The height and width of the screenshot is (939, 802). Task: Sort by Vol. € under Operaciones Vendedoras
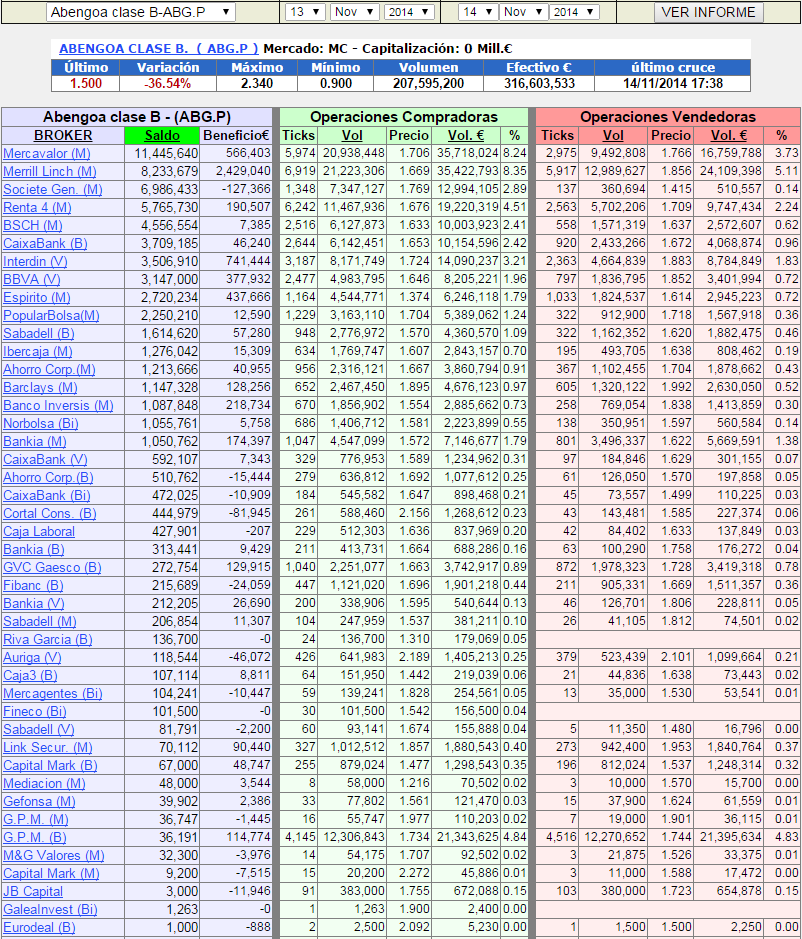point(730,135)
